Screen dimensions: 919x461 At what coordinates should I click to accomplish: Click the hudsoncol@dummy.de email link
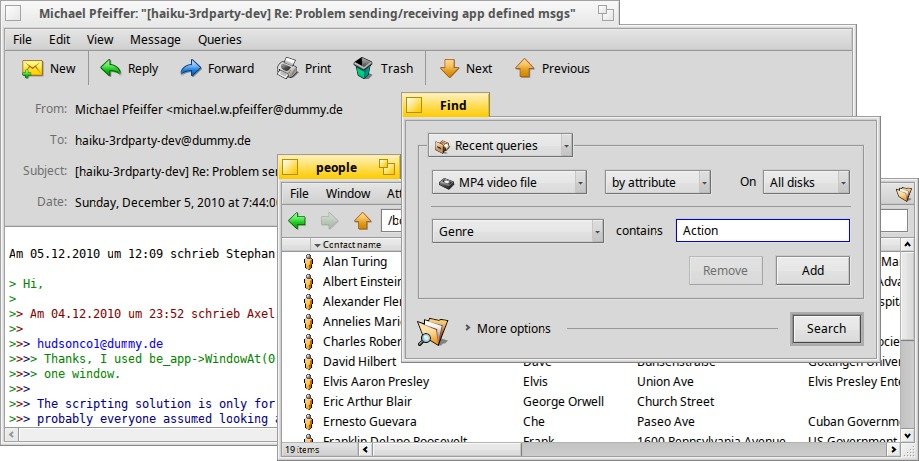click(100, 344)
